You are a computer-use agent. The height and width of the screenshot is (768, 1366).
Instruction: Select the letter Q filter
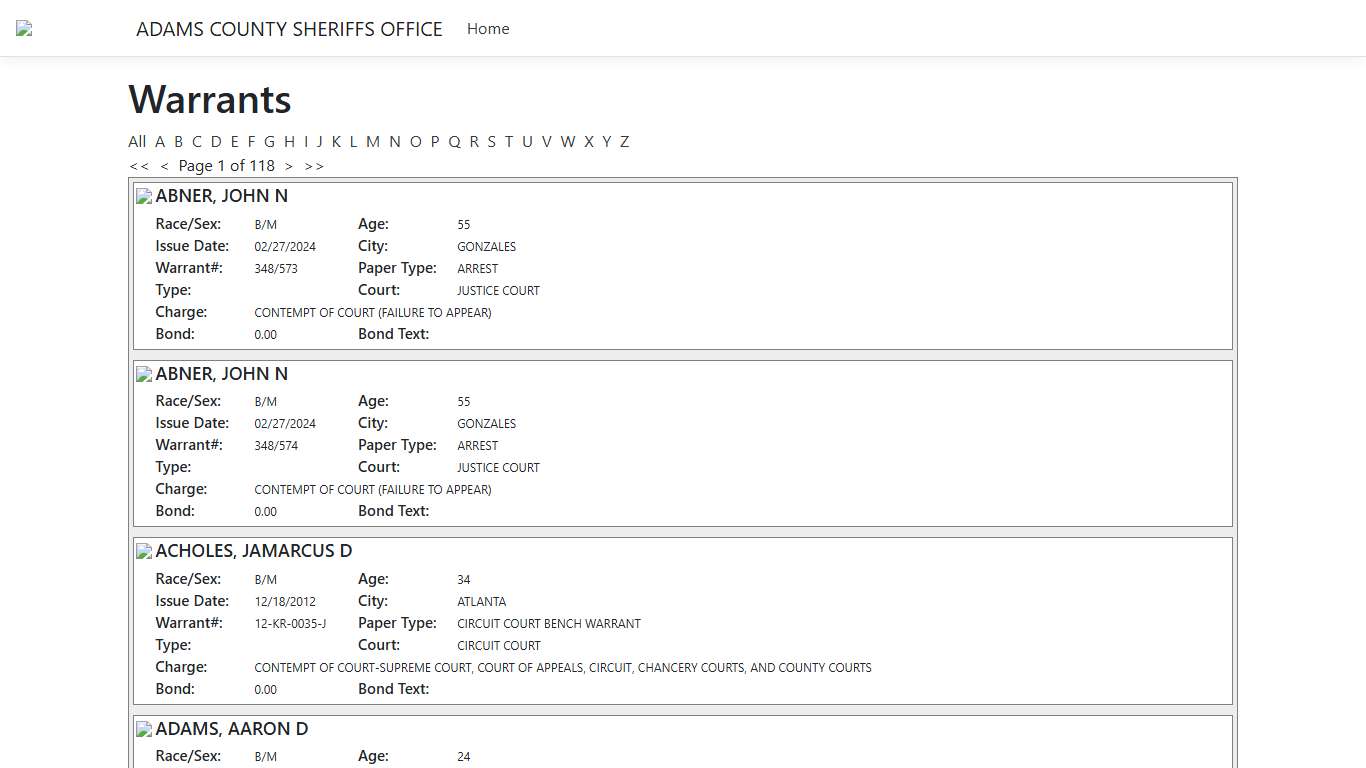[454, 141]
